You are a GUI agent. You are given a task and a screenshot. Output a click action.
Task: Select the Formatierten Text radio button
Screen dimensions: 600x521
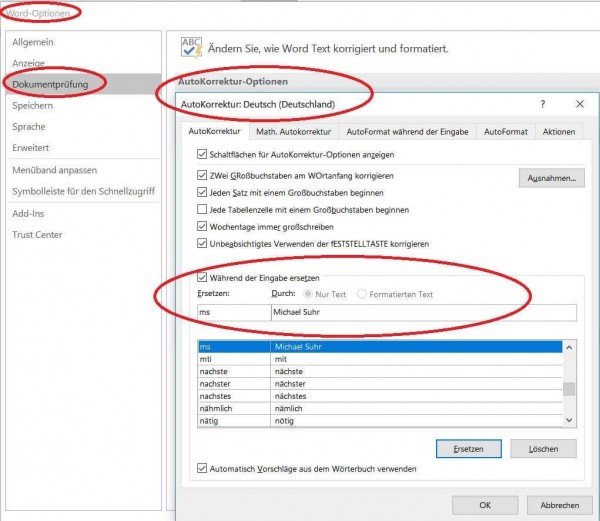point(362,294)
